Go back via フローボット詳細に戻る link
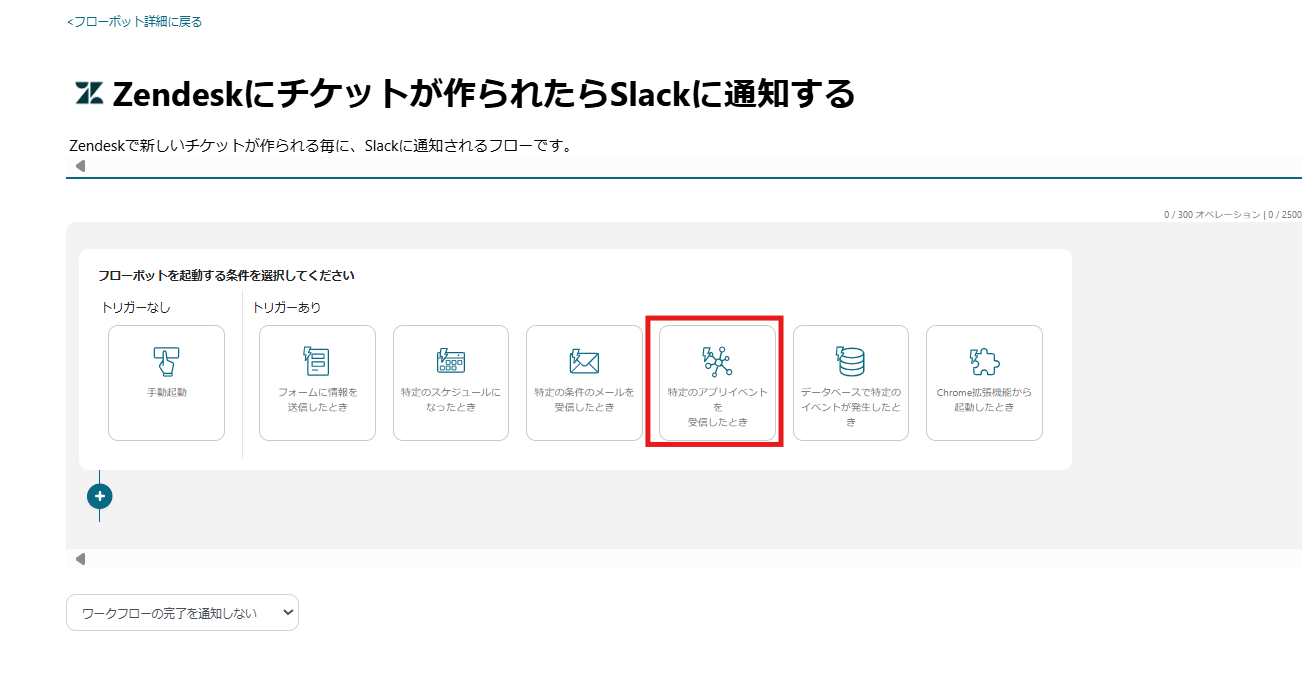The width and height of the screenshot is (1302, 687). click(134, 21)
